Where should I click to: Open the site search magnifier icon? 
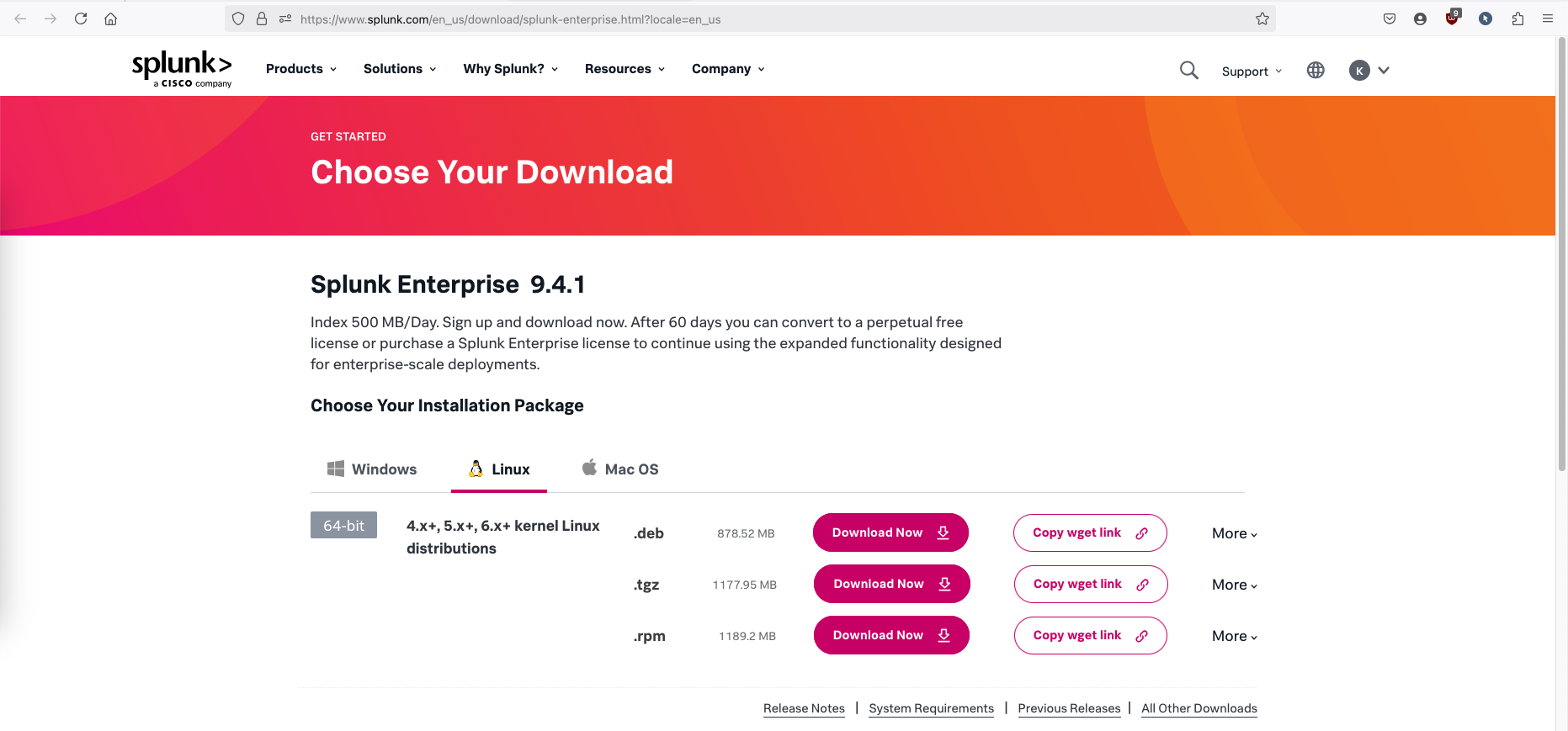pos(1188,71)
